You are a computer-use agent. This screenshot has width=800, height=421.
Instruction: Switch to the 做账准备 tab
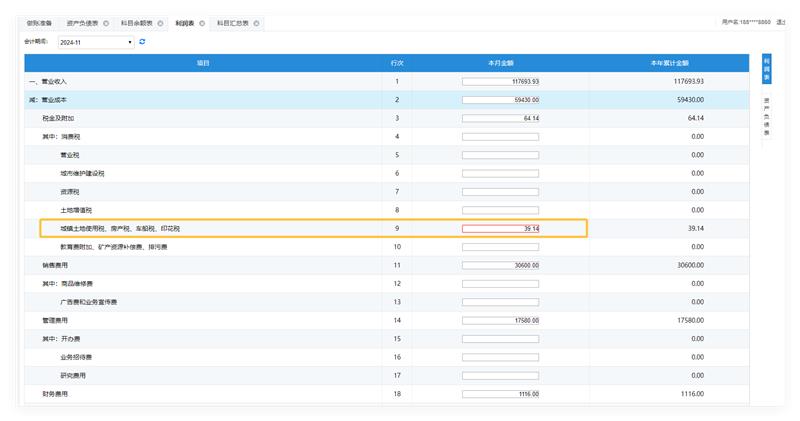(x=40, y=22)
